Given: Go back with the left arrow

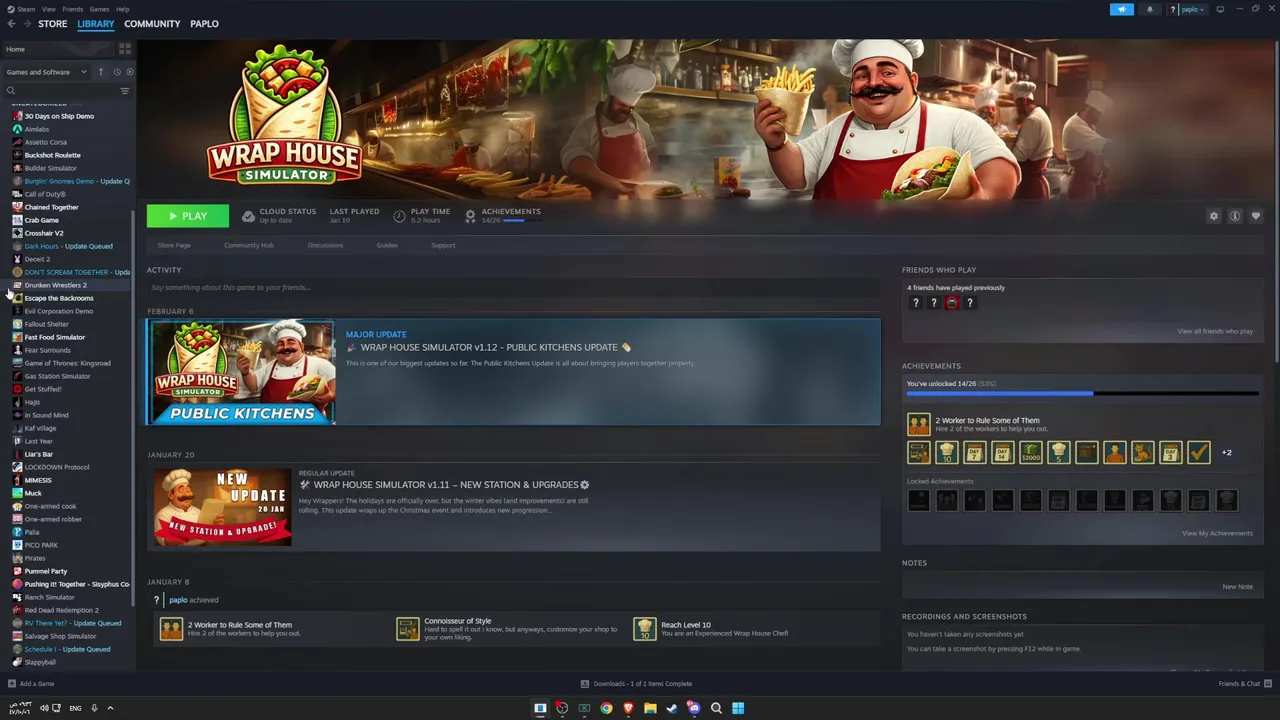Looking at the screenshot, I should [x=11, y=24].
